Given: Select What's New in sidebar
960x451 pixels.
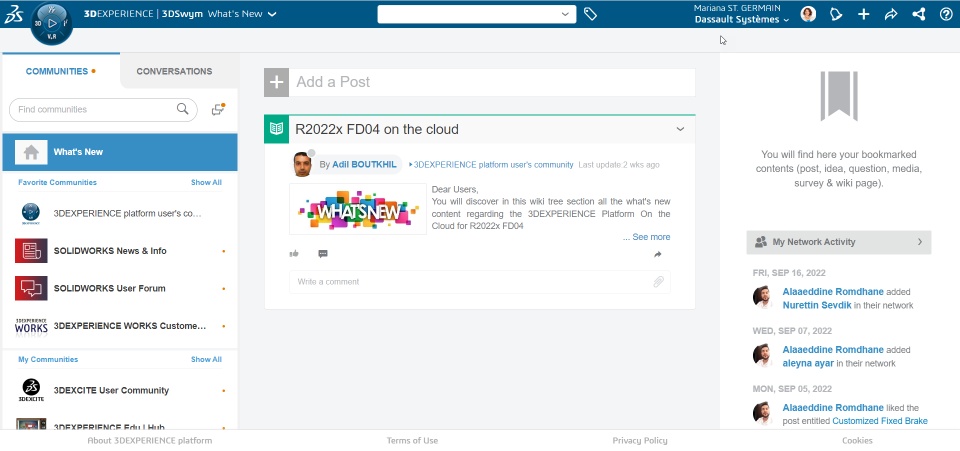Looking at the screenshot, I should [x=120, y=152].
